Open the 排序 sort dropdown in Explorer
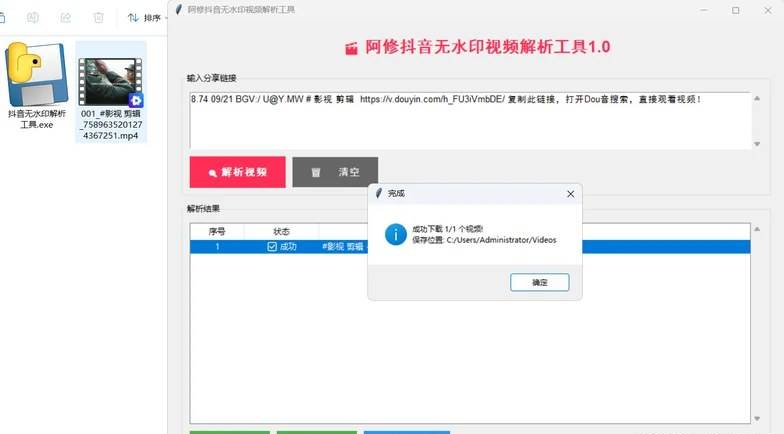Viewport: 784px width, 434px height. tap(148, 18)
